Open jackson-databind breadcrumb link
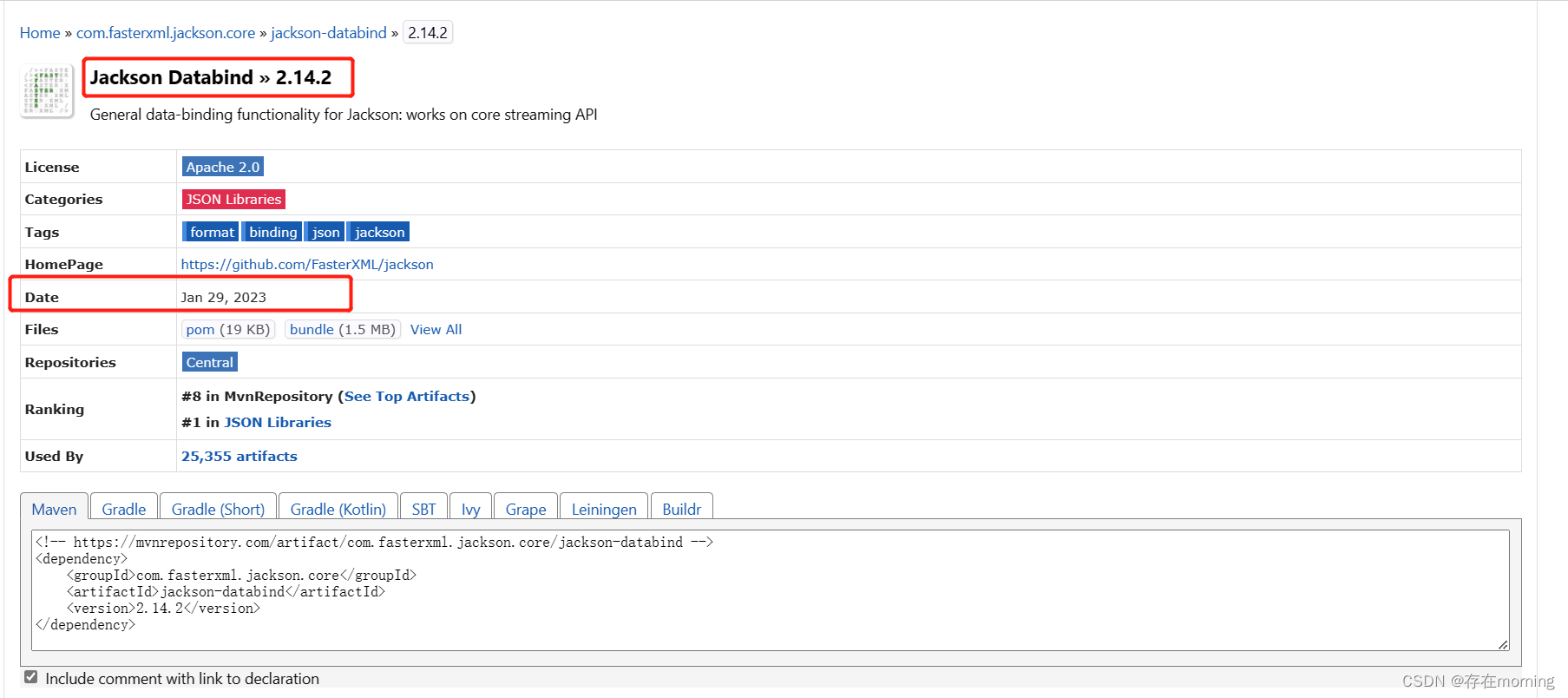 coord(329,33)
